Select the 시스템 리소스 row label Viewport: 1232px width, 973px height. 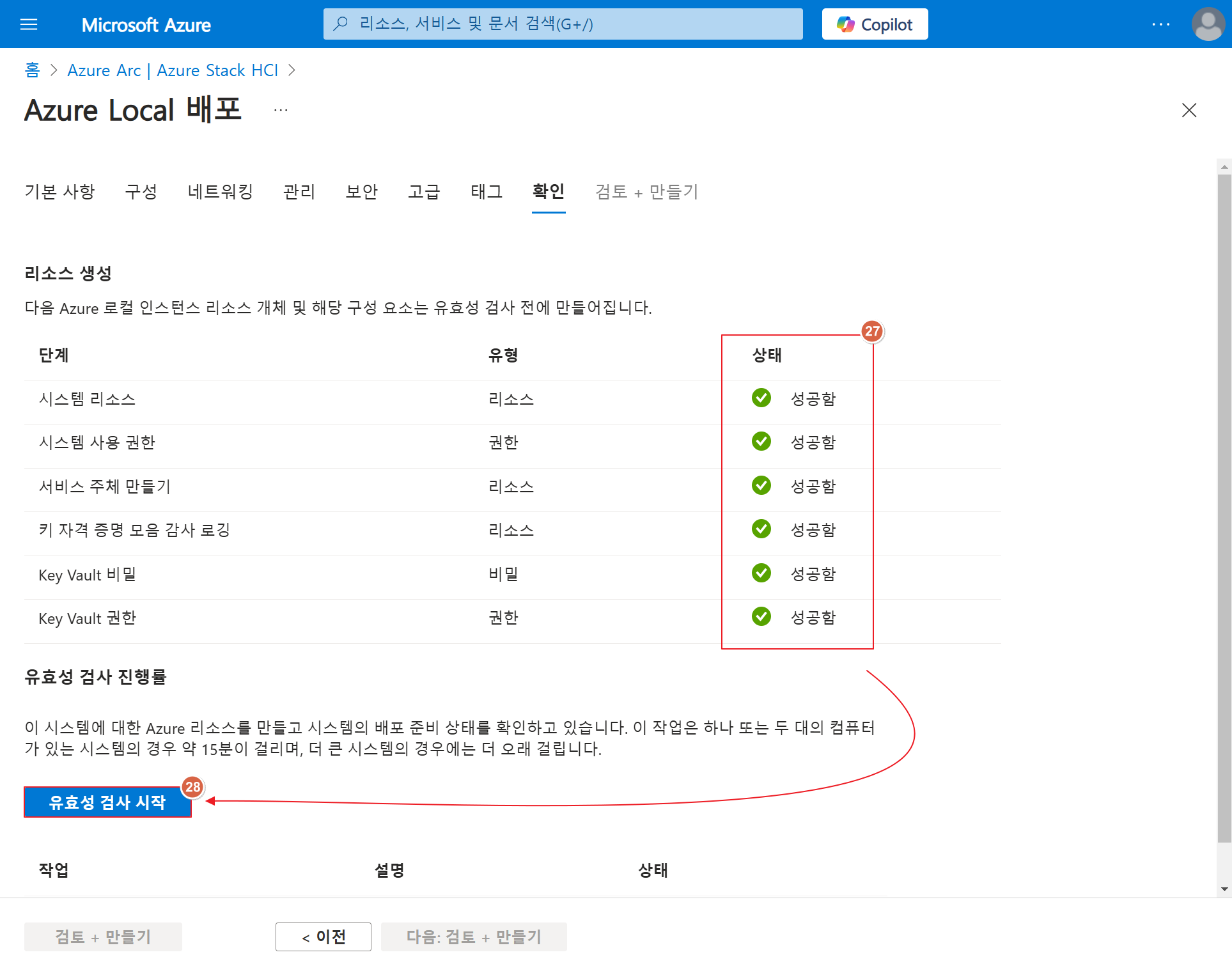click(x=87, y=399)
